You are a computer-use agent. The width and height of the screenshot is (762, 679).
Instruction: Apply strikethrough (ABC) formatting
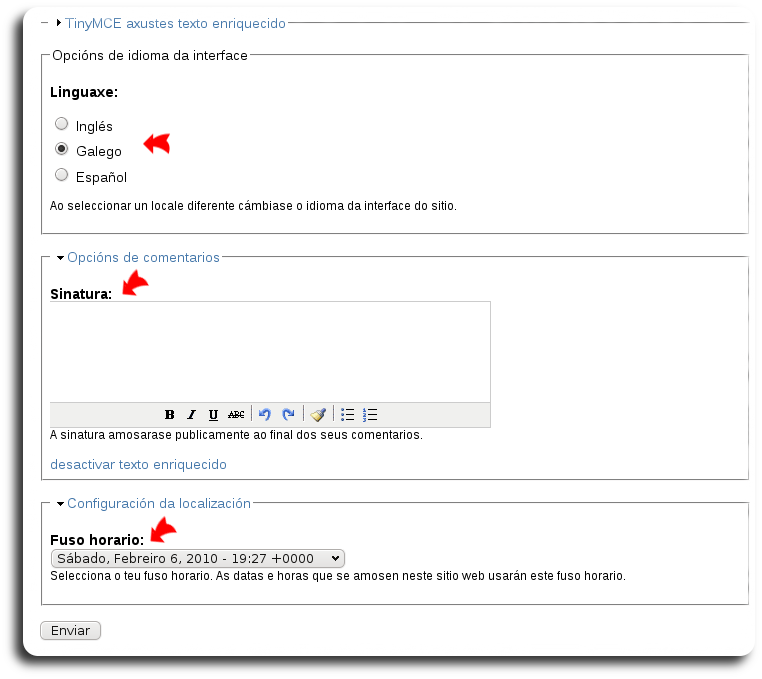pyautogui.click(x=236, y=415)
